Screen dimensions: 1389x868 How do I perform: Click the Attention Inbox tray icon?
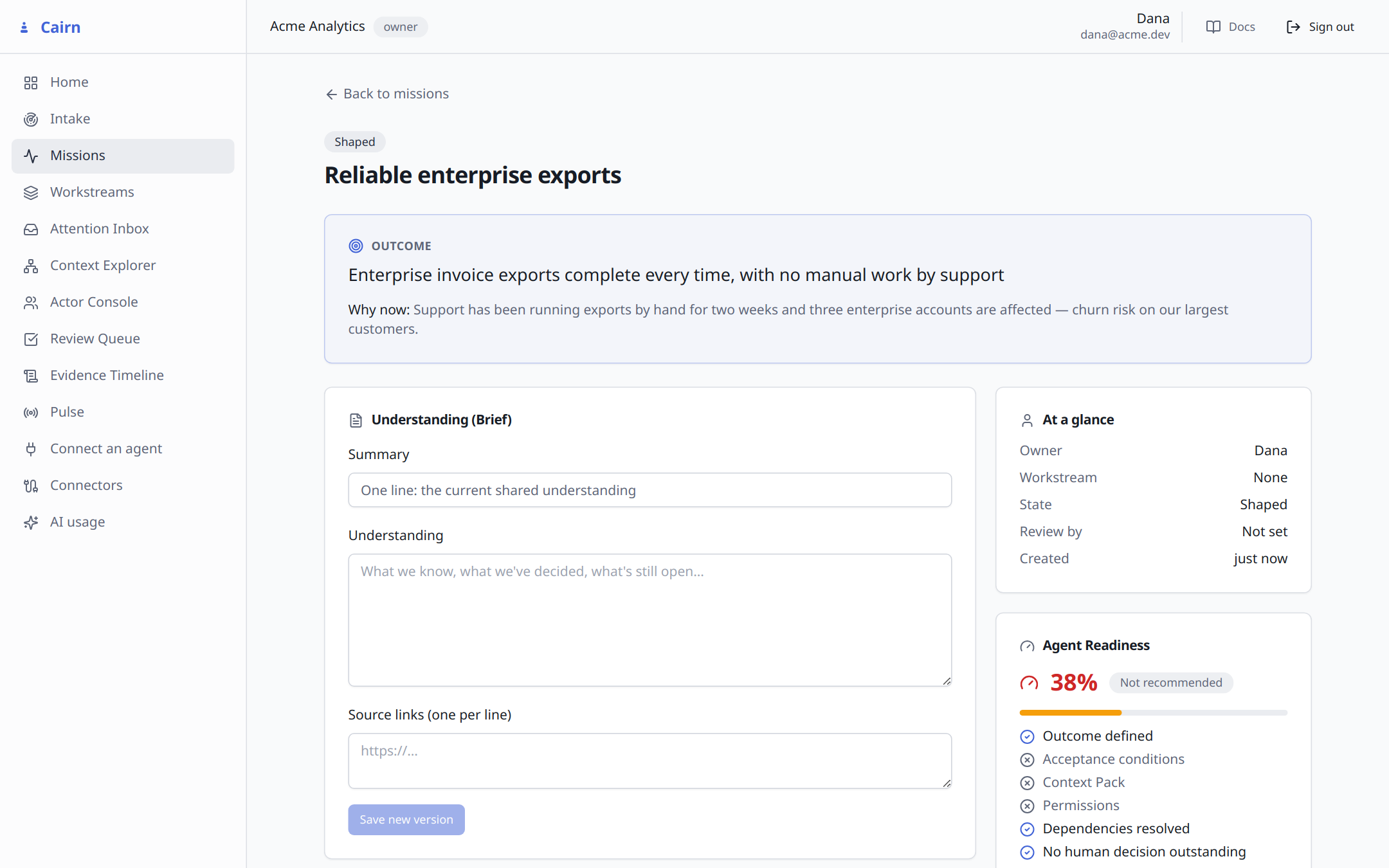[31, 230]
